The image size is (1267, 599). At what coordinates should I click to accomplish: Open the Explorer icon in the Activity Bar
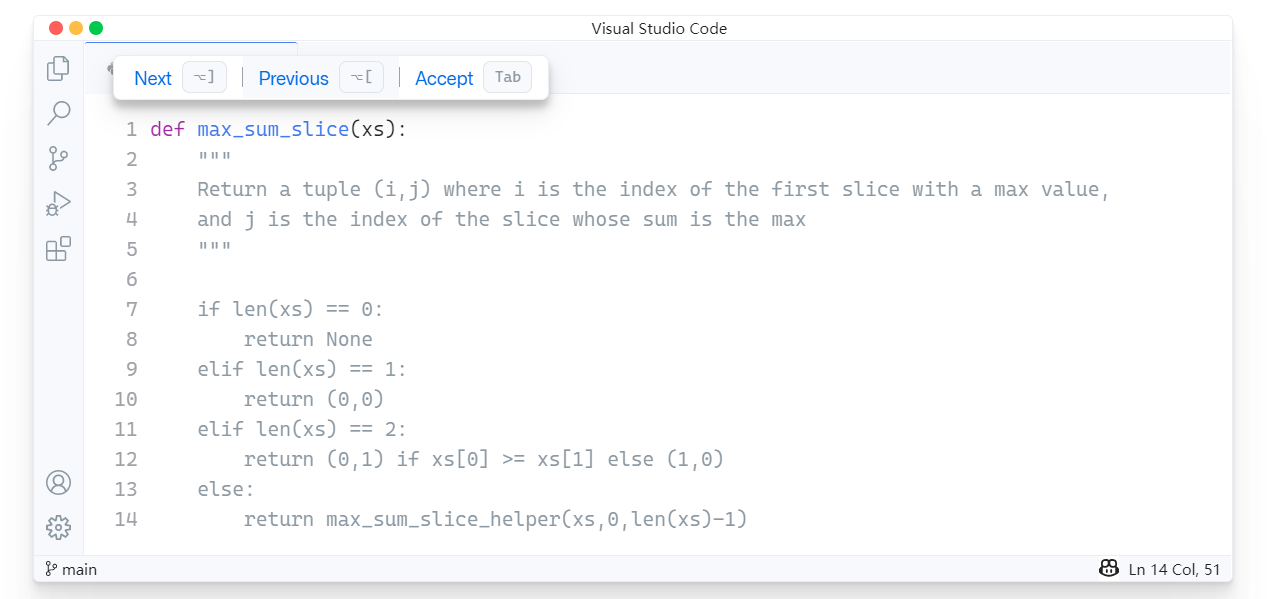point(57,68)
